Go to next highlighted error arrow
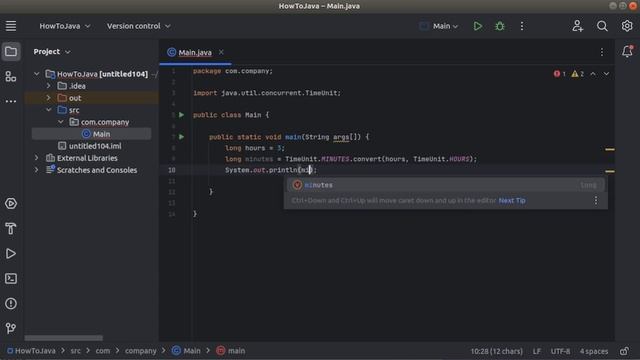Image resolution: width=640 pixels, height=360 pixels. tap(607, 74)
